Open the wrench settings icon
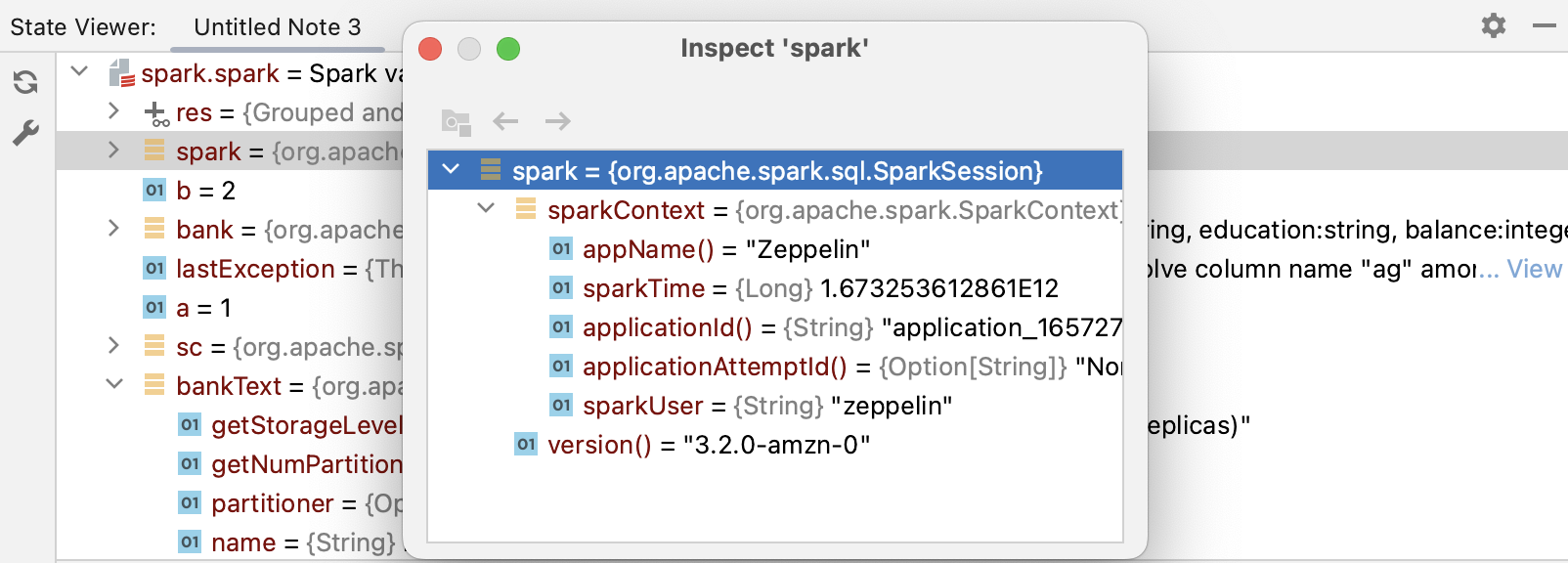The height and width of the screenshot is (563, 1568). (x=26, y=133)
